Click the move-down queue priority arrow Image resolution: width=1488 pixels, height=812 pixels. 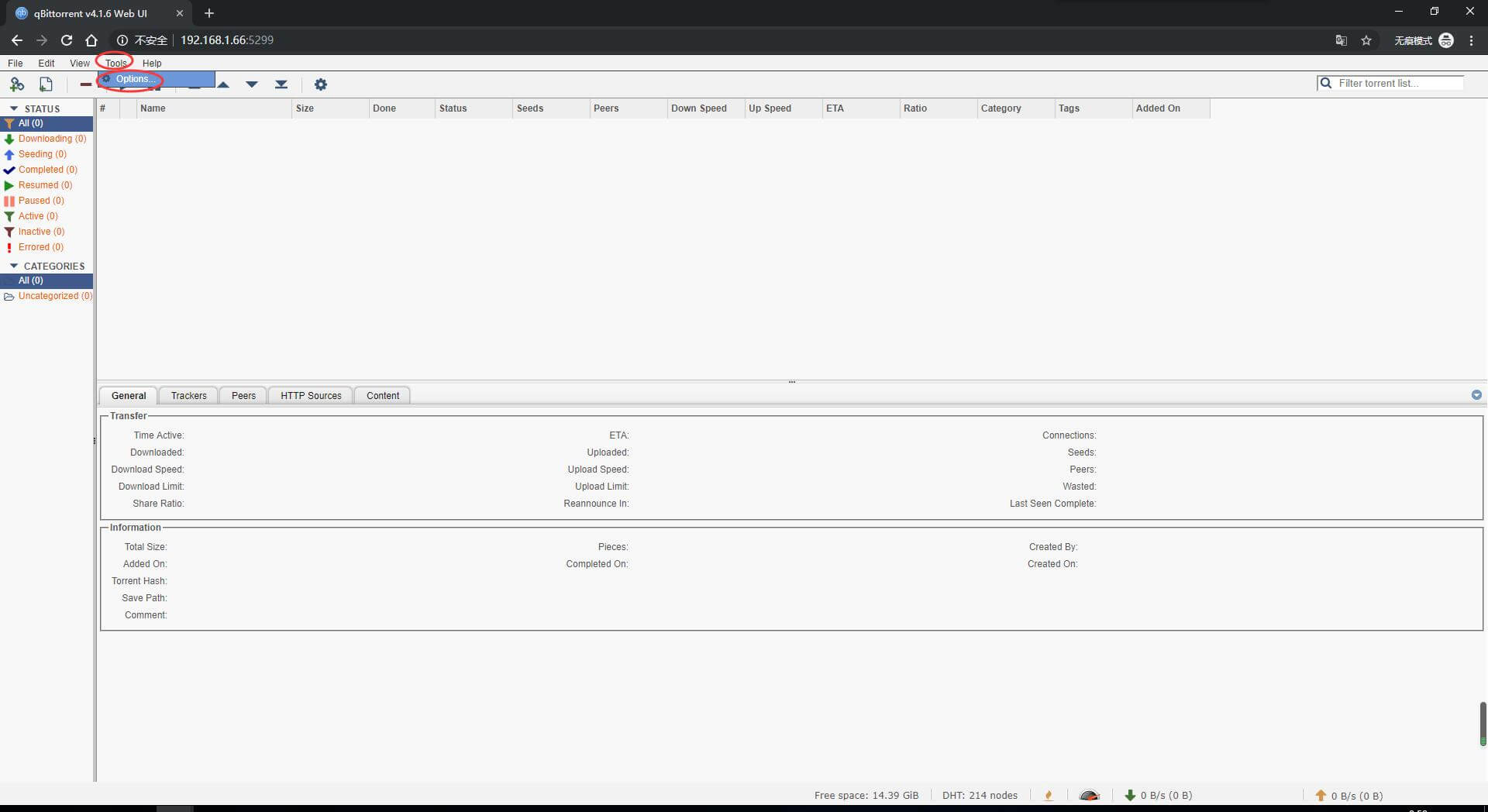point(252,84)
